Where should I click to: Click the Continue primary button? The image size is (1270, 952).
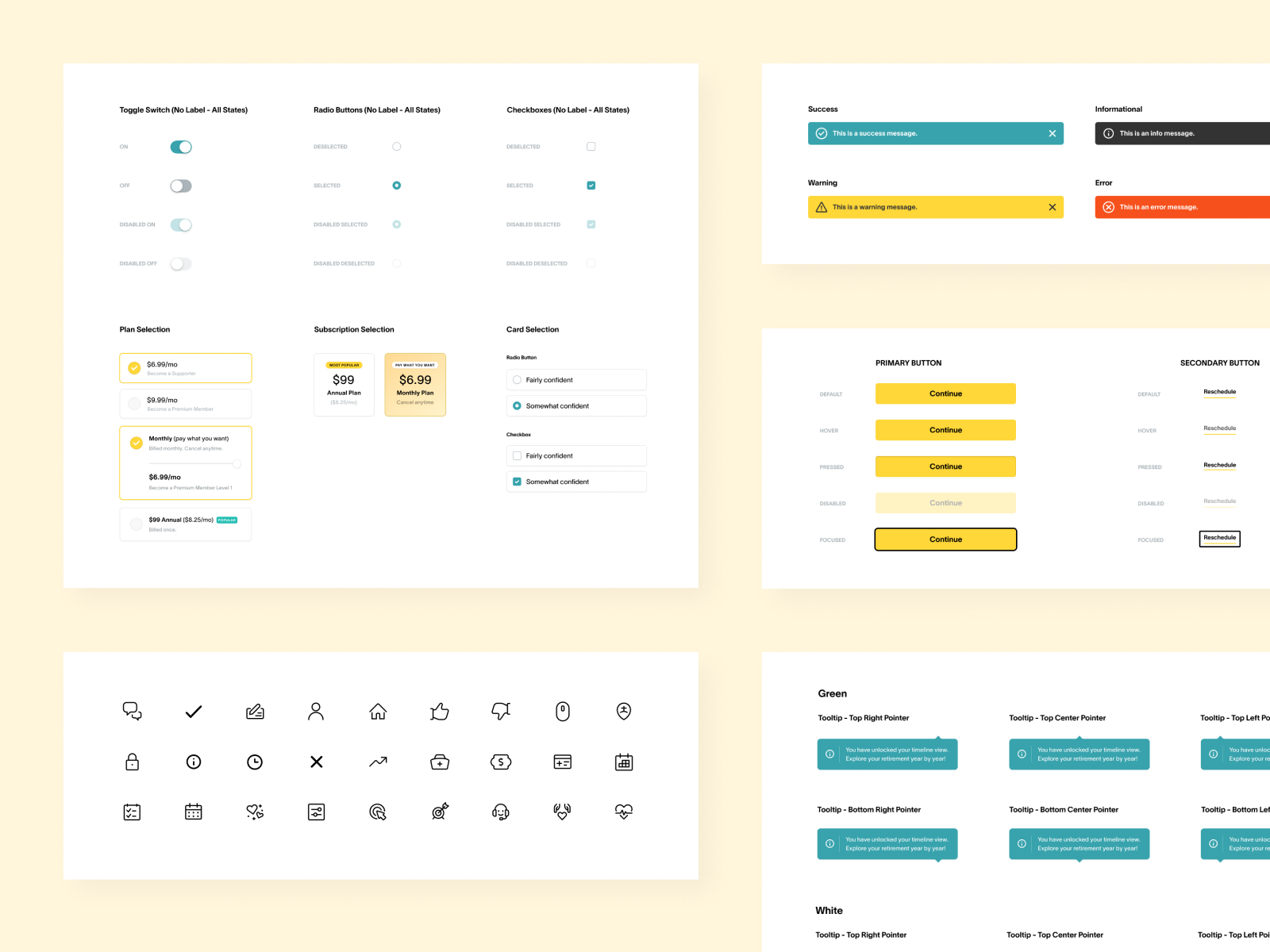click(945, 393)
